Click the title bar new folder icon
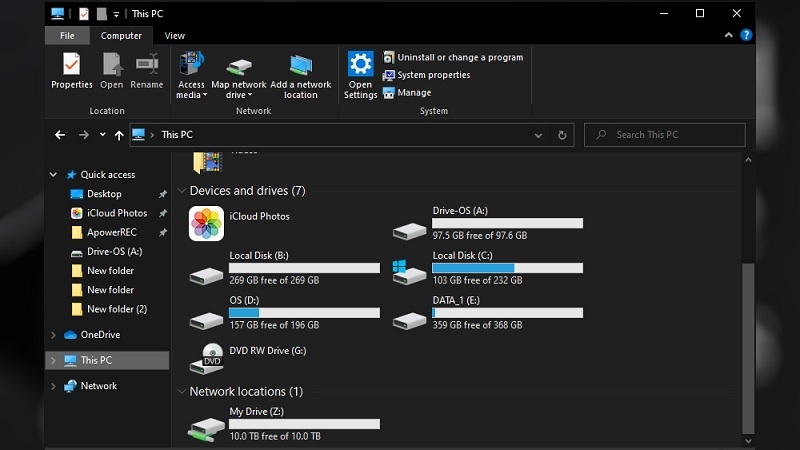This screenshot has width=800, height=450. click(x=102, y=14)
